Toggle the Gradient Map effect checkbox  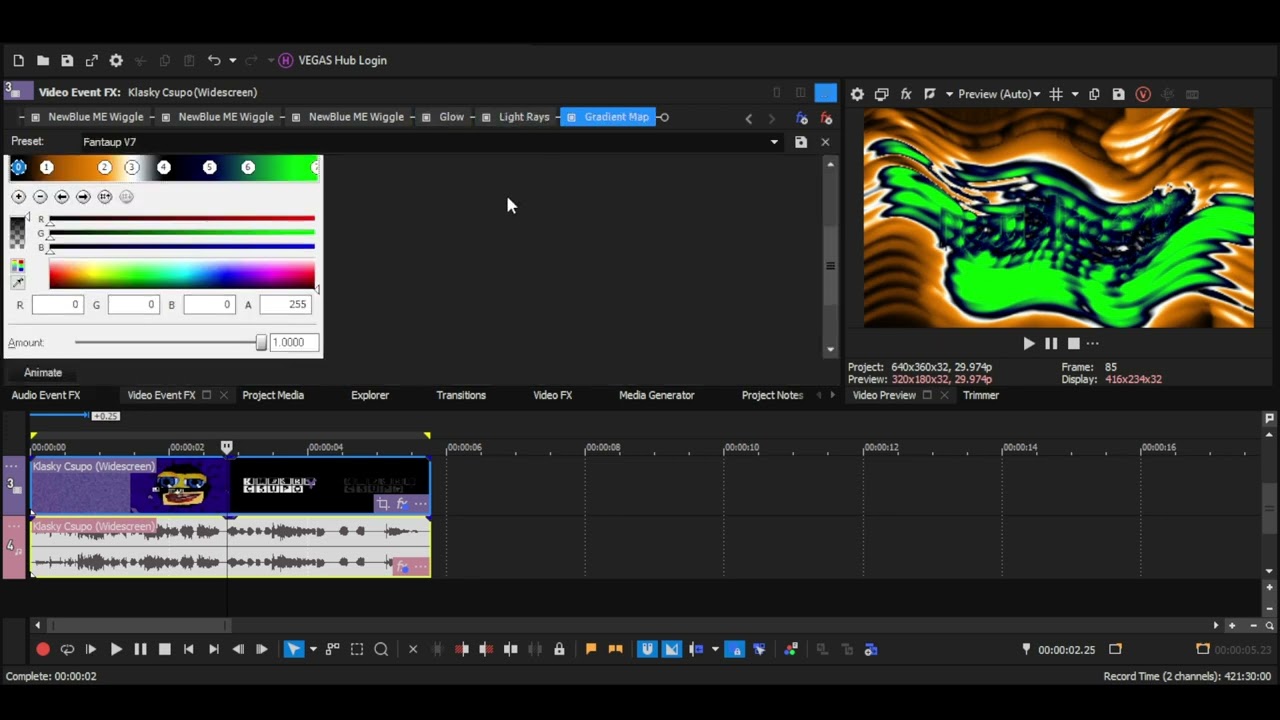(x=571, y=118)
